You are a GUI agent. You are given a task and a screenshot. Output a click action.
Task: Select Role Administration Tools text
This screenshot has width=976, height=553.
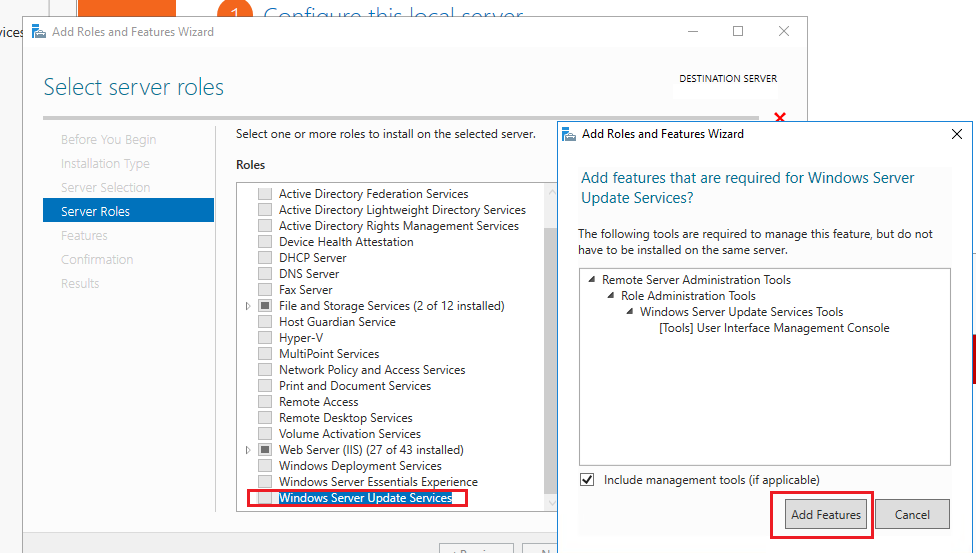coord(688,295)
